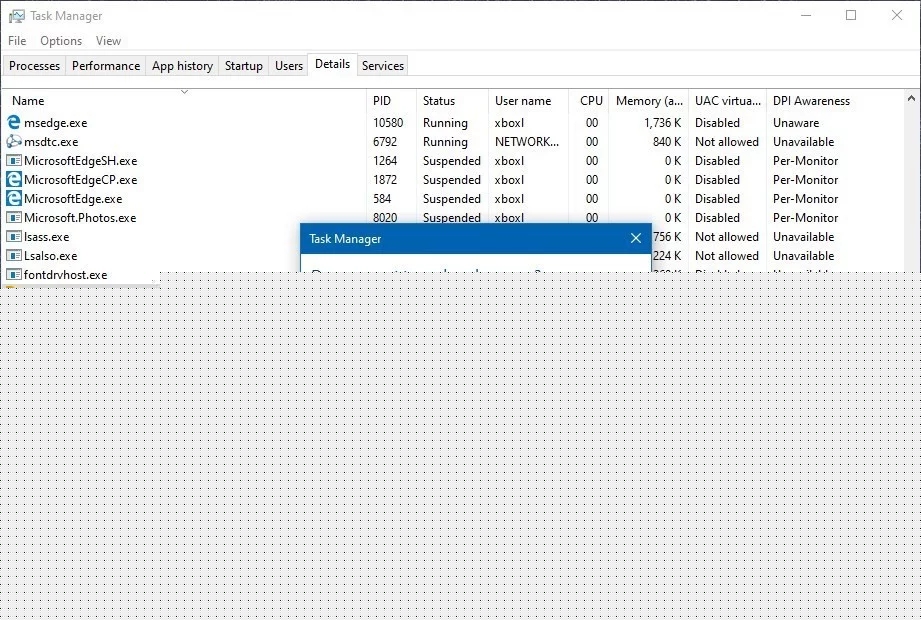The height and width of the screenshot is (620, 921).
Task: Open the Options menu
Action: (x=61, y=41)
